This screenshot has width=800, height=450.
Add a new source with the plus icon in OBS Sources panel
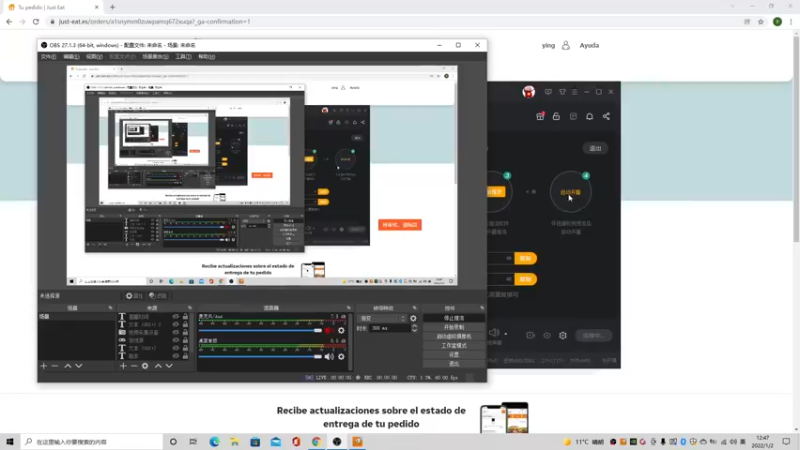tap(123, 366)
